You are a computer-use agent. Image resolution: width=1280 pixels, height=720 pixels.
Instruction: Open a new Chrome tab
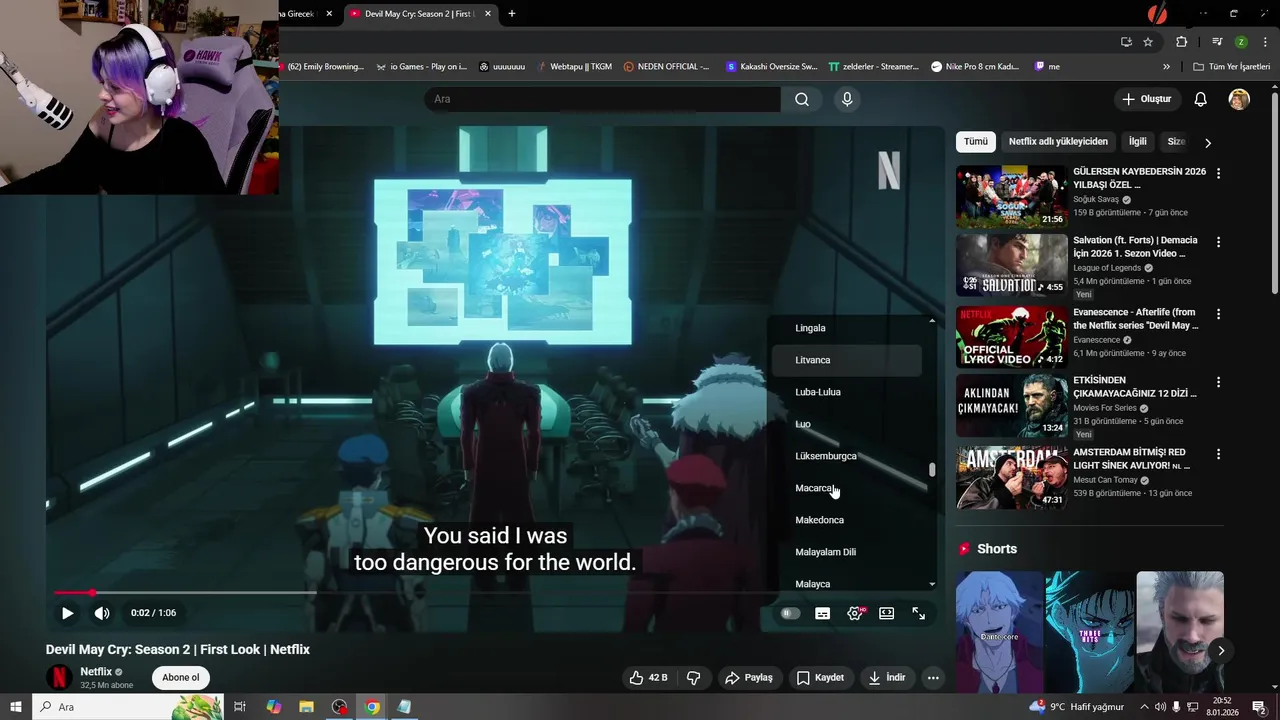click(x=512, y=14)
